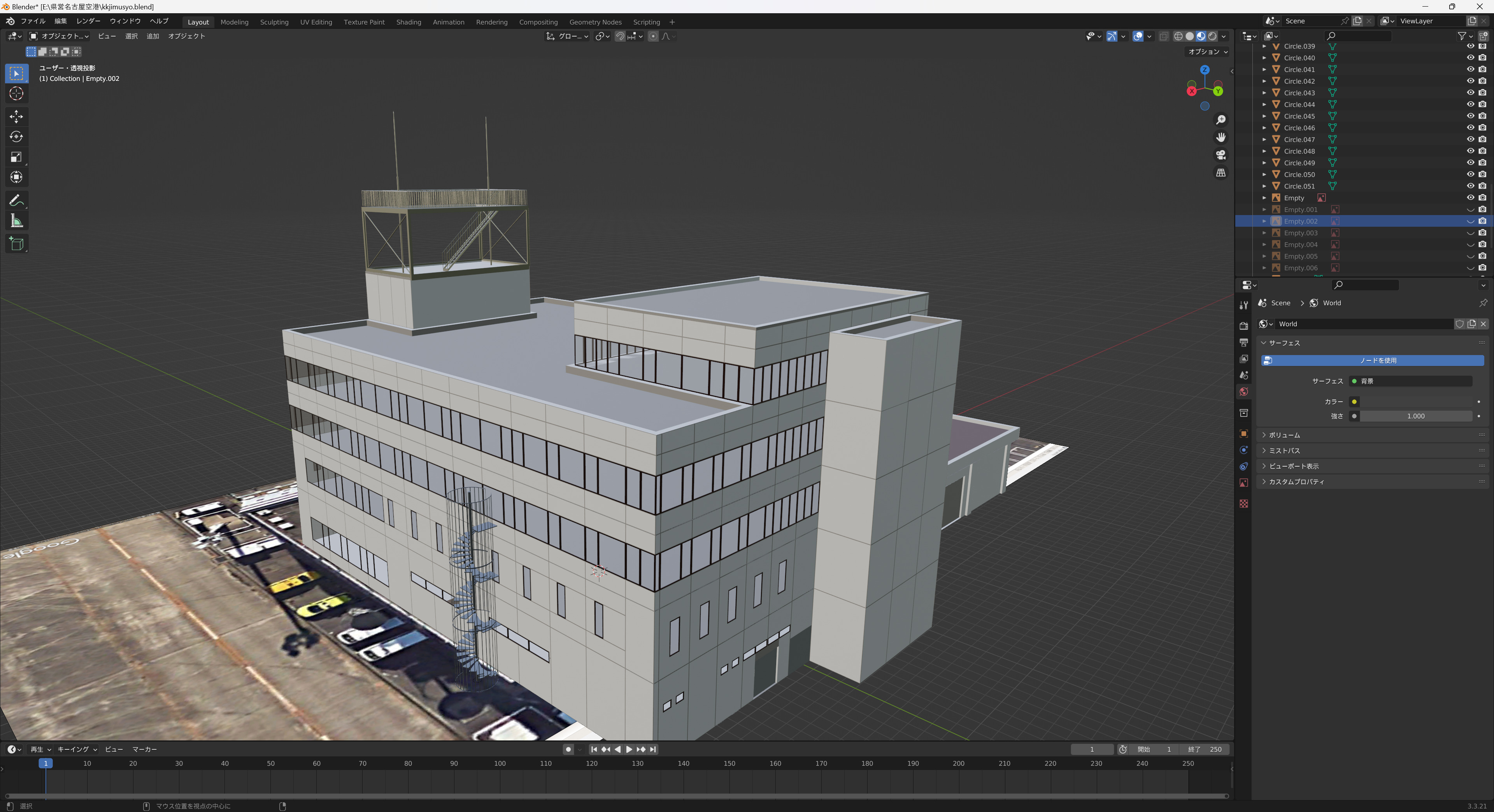Toggle X-ray mode
Screen dimensions: 1494x812
tap(1163, 36)
